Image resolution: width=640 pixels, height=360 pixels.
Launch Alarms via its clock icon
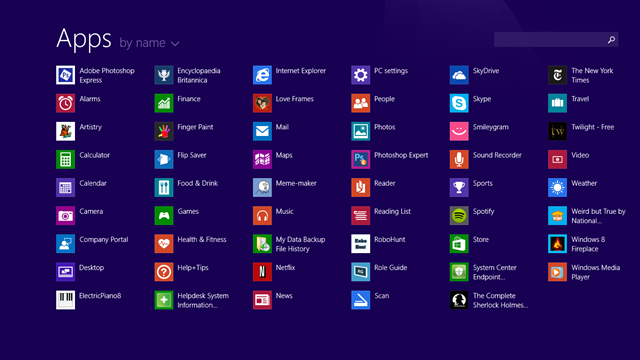65,103
